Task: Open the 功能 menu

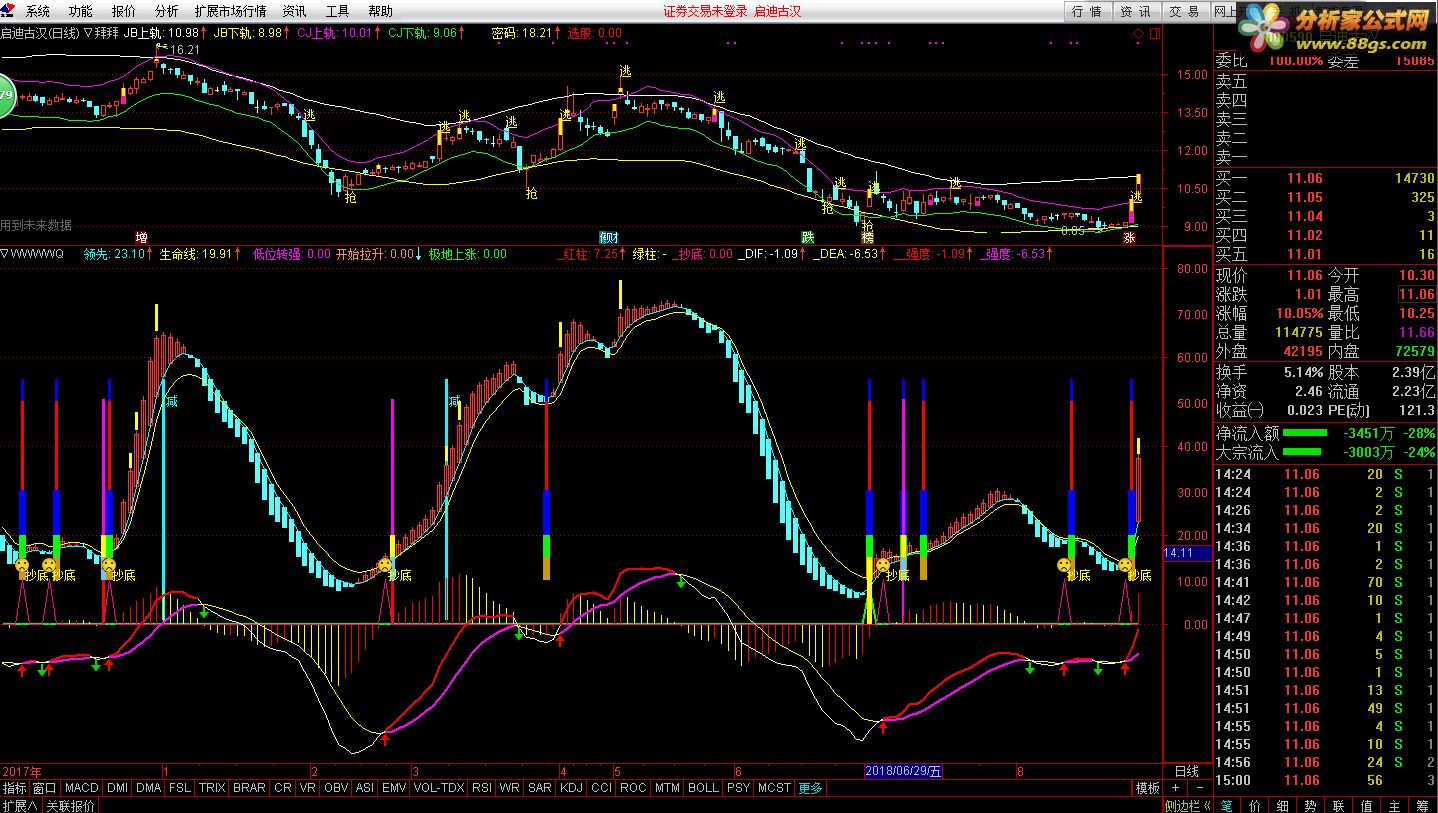Action: 80,11
